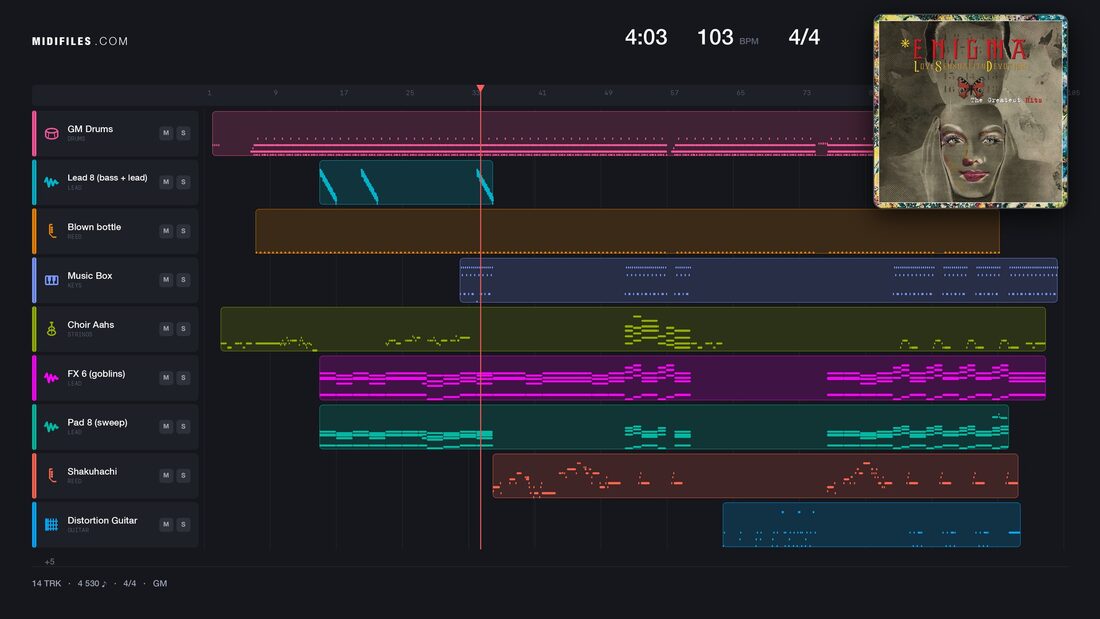Click the 103 BPM tempo value
The image size is (1100, 619).
pos(715,37)
